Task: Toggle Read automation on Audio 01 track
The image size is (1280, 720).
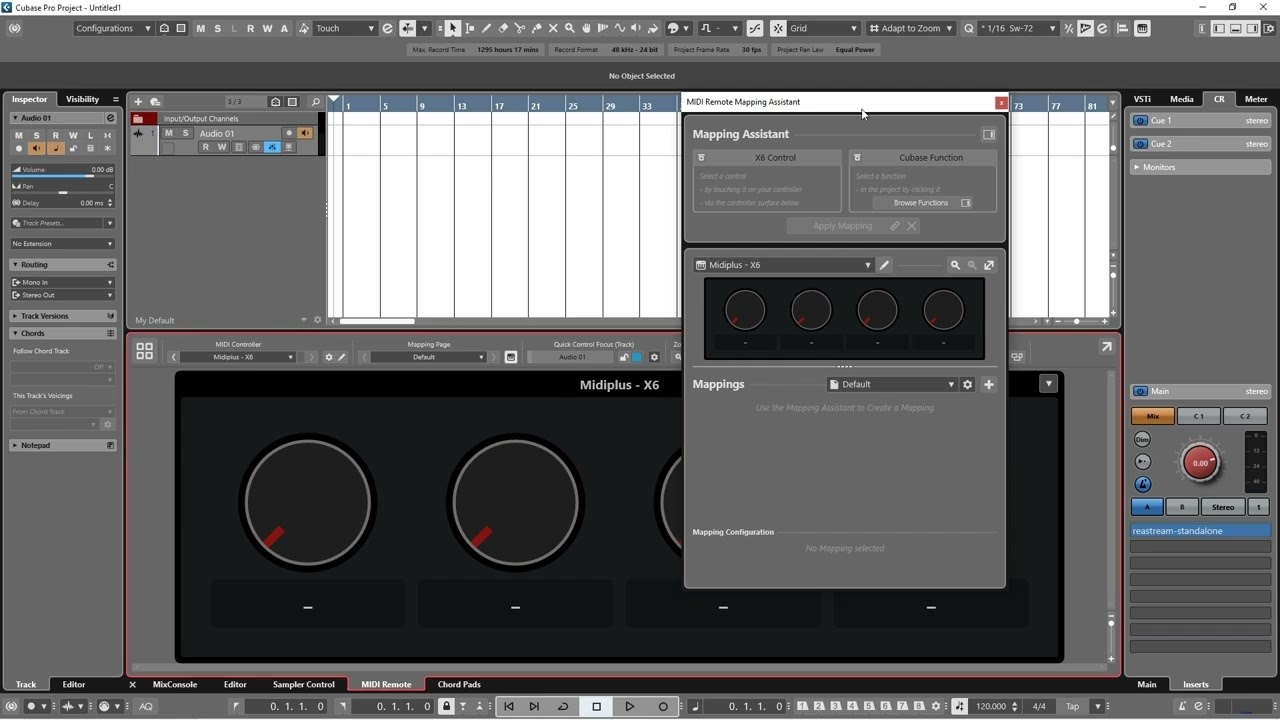Action: 206,147
